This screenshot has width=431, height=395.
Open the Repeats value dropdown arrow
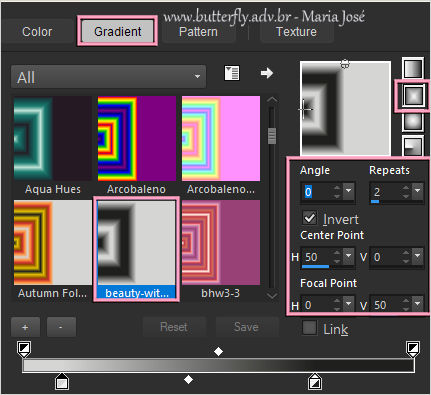click(x=418, y=191)
